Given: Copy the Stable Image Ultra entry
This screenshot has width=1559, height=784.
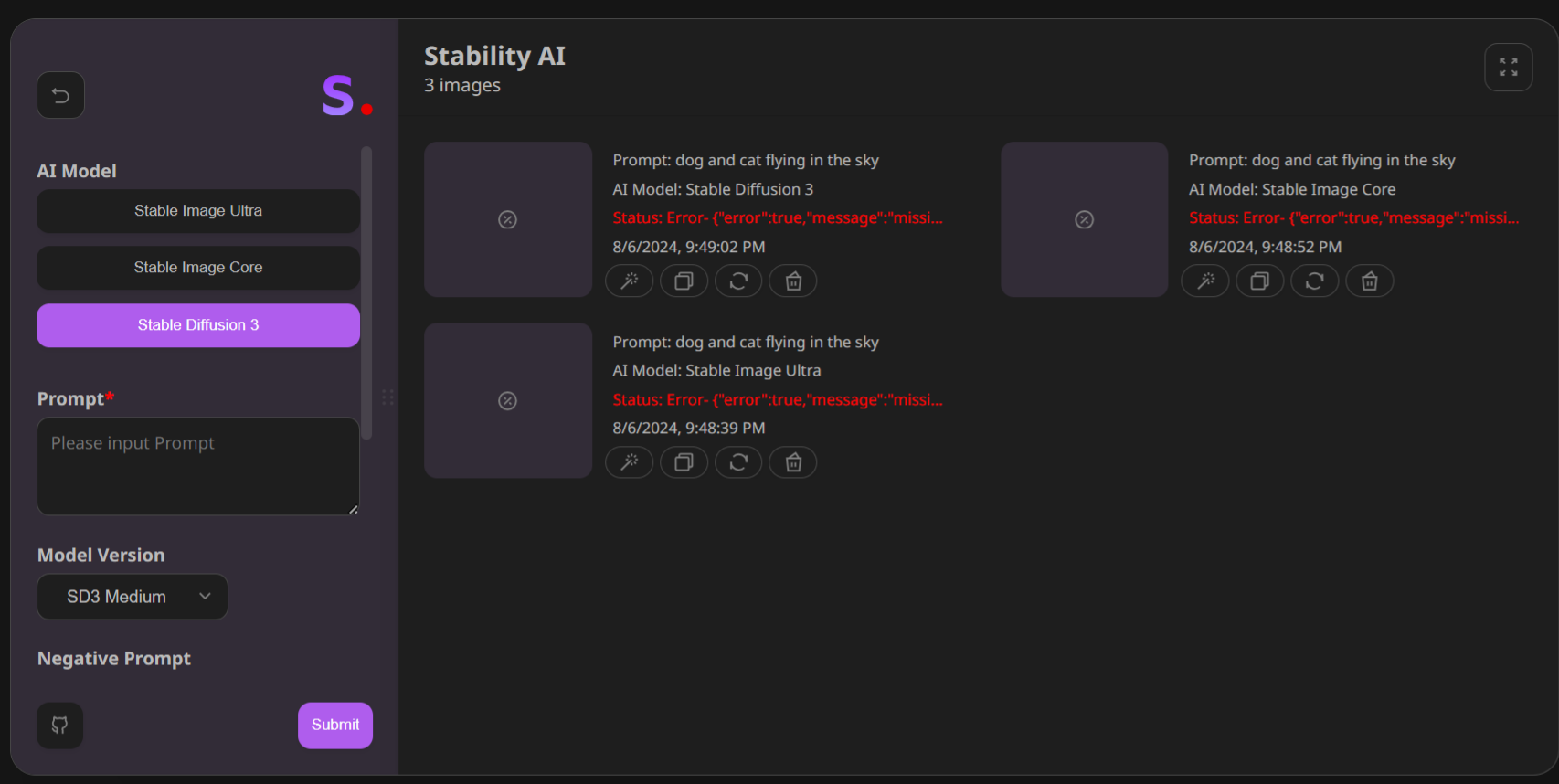Looking at the screenshot, I should 684,462.
